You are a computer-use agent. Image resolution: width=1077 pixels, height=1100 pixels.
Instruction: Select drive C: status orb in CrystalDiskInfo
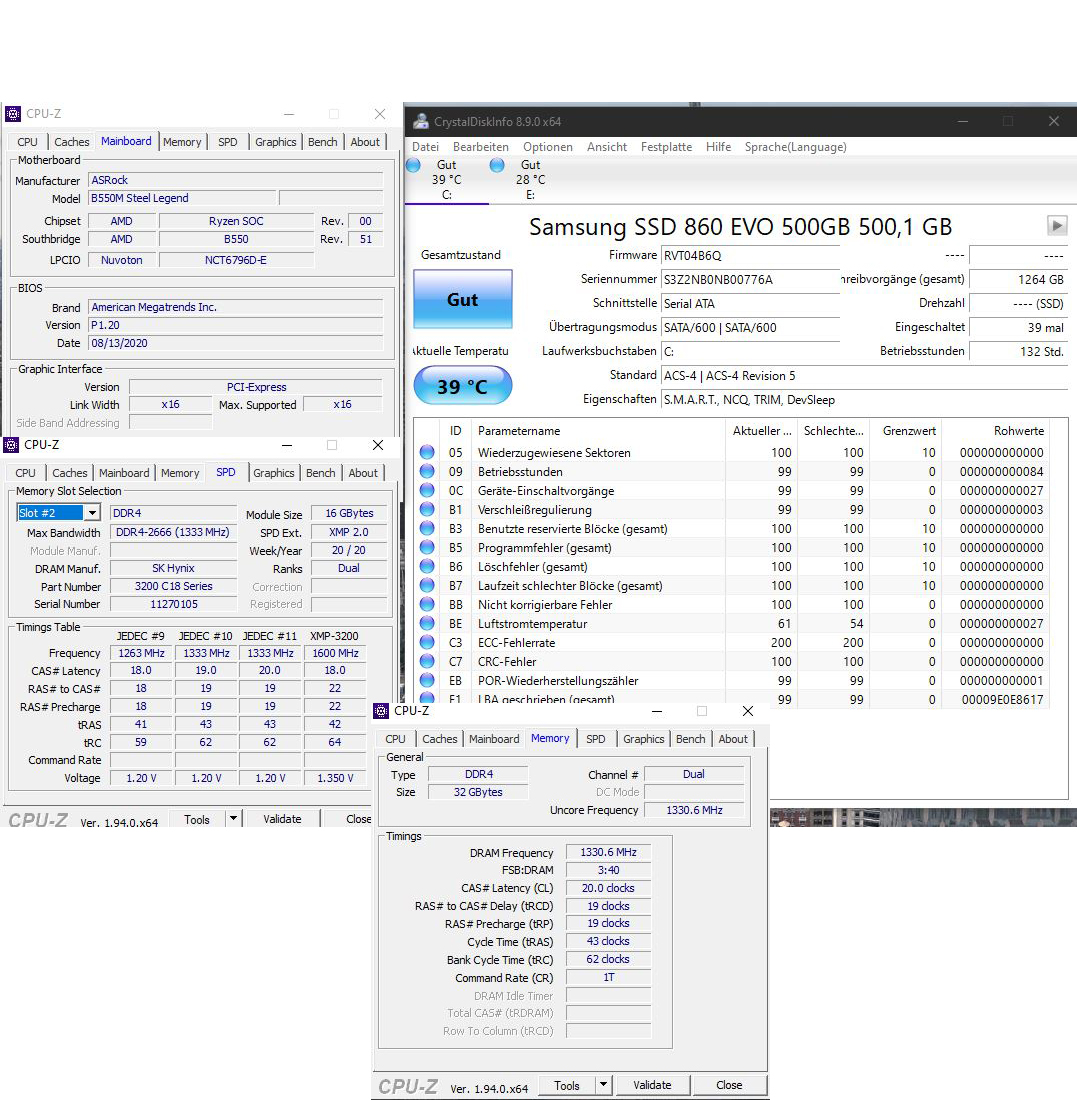tap(413, 165)
